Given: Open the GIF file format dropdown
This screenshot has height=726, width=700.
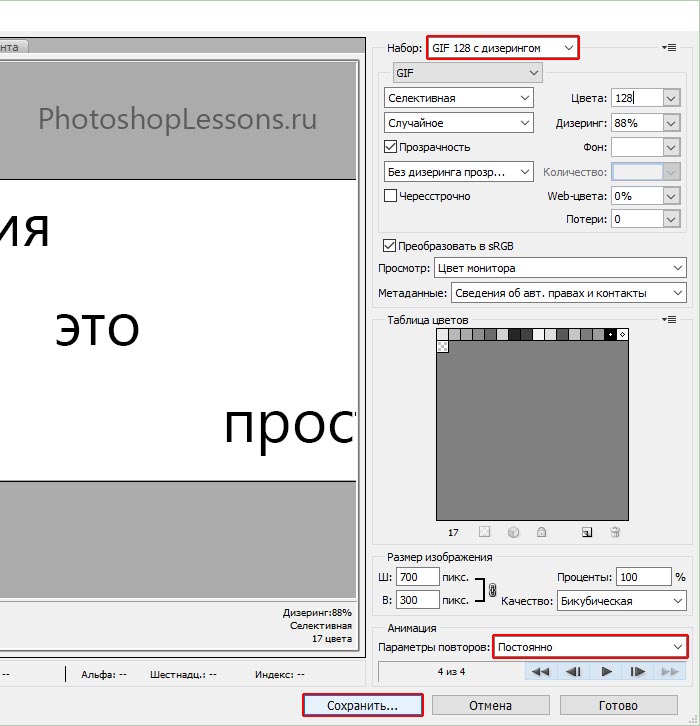Looking at the screenshot, I should click(x=468, y=73).
